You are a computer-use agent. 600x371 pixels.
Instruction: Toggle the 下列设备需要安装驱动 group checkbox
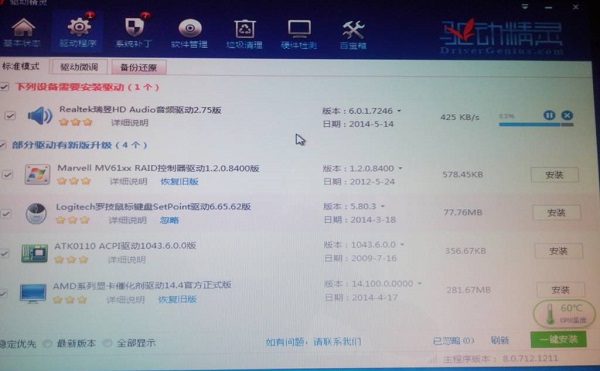click(4, 87)
